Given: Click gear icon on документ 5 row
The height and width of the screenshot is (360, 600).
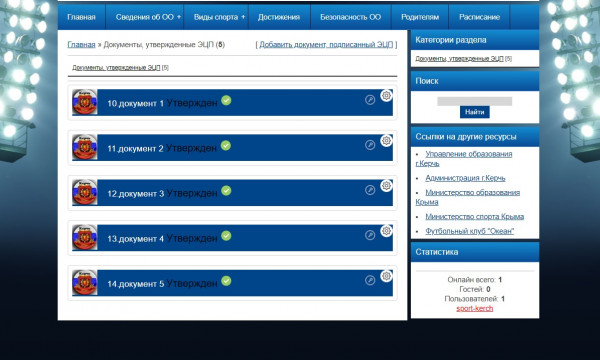Looking at the screenshot, I should point(386,276).
